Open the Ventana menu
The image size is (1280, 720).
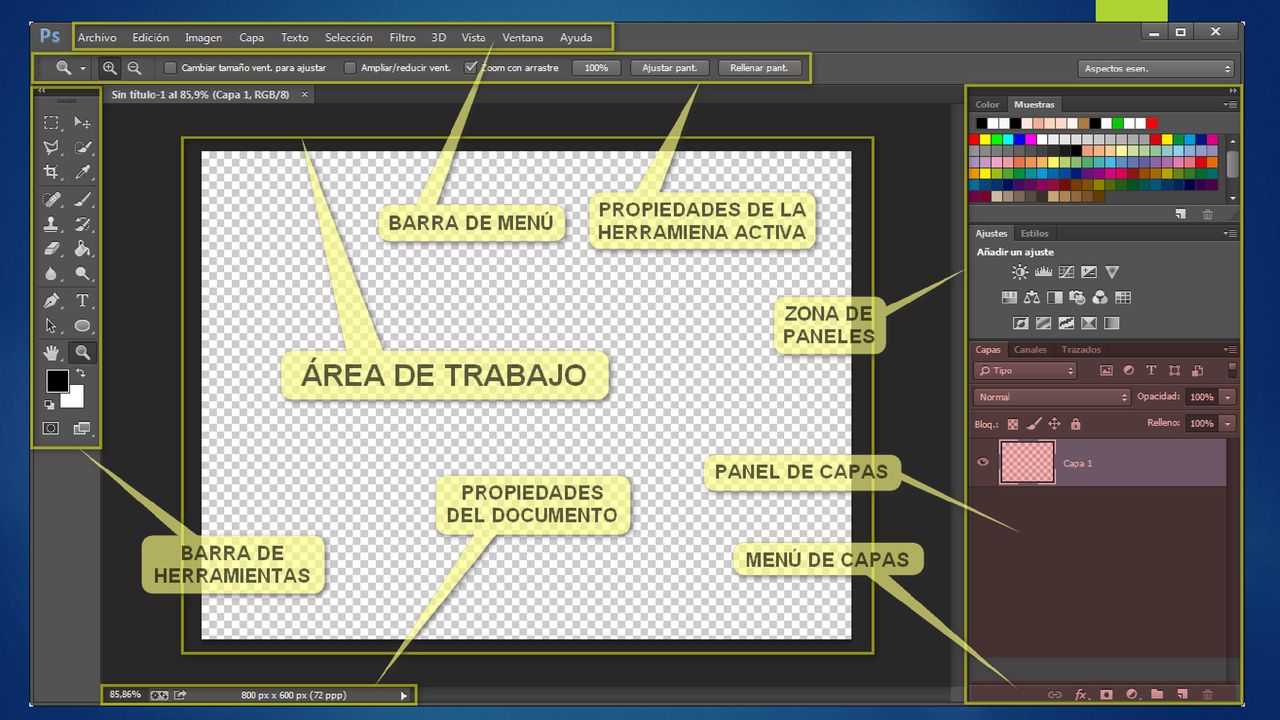[x=523, y=38]
